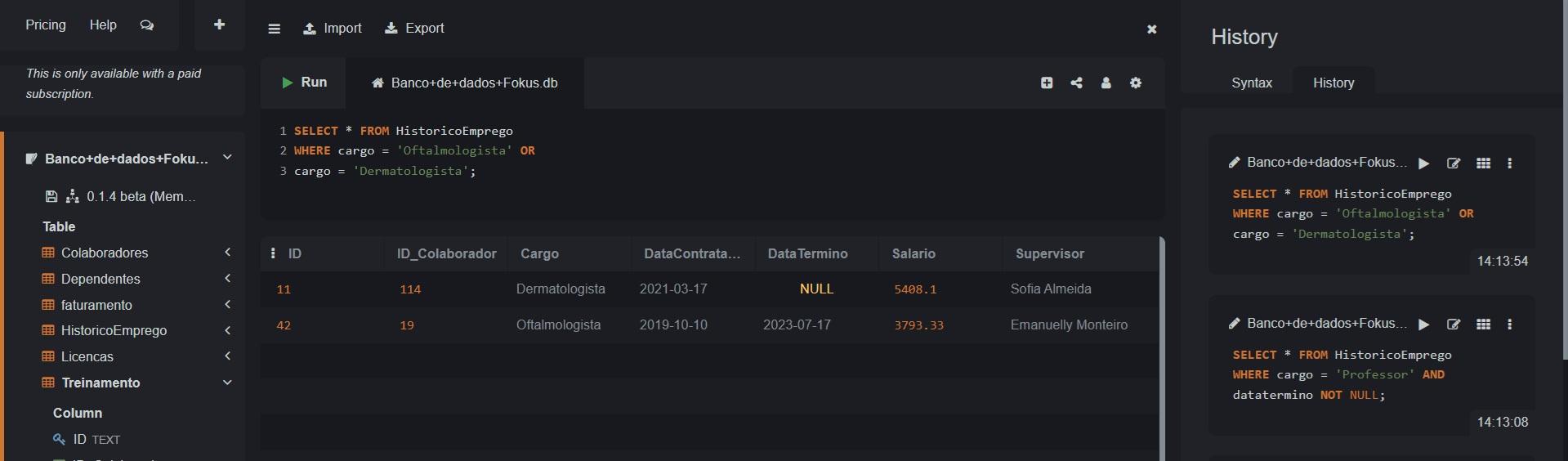
Task: Click the results table vertical scrollbar
Action: coord(1162,349)
